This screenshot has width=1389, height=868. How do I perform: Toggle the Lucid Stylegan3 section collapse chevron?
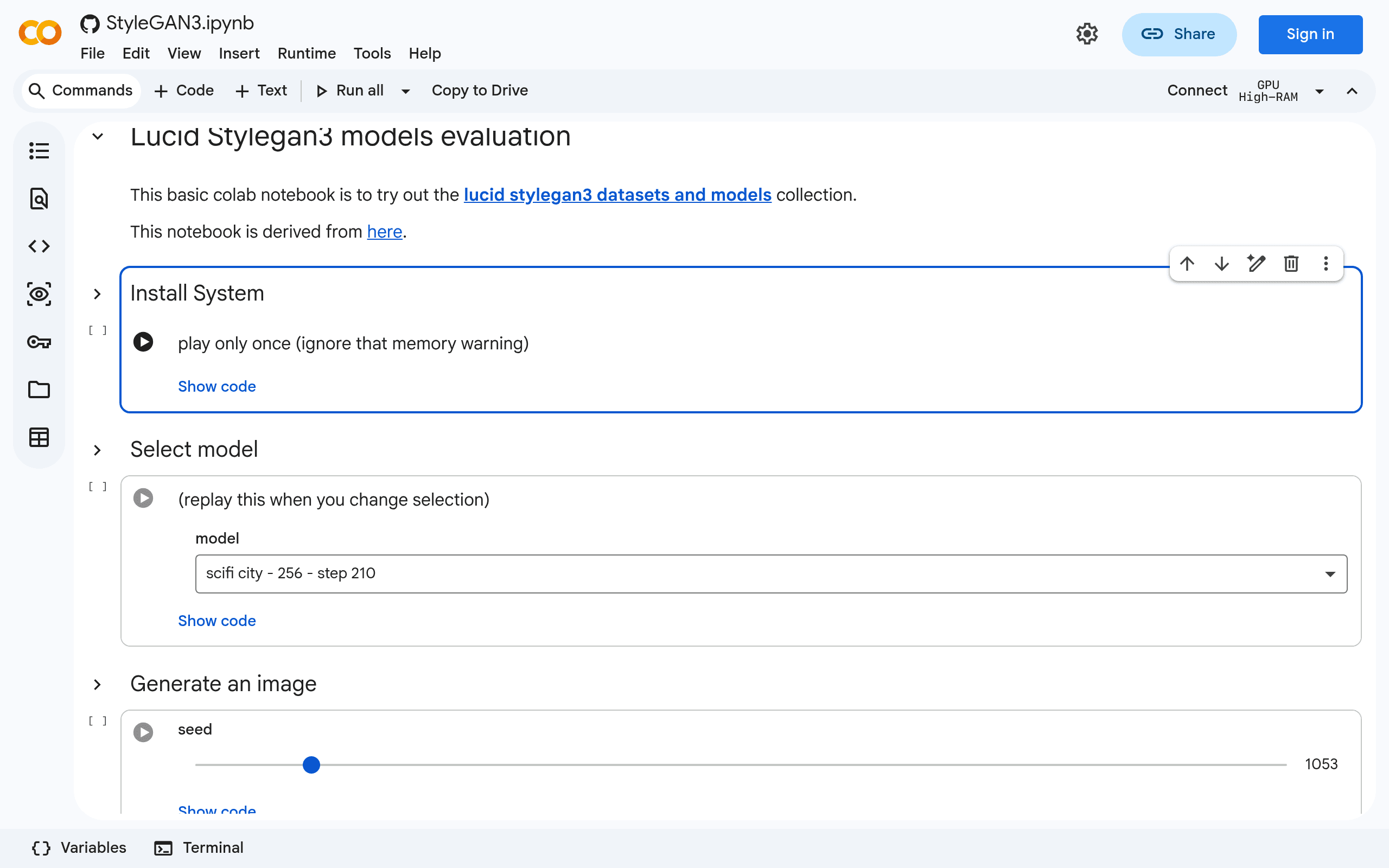point(98,137)
